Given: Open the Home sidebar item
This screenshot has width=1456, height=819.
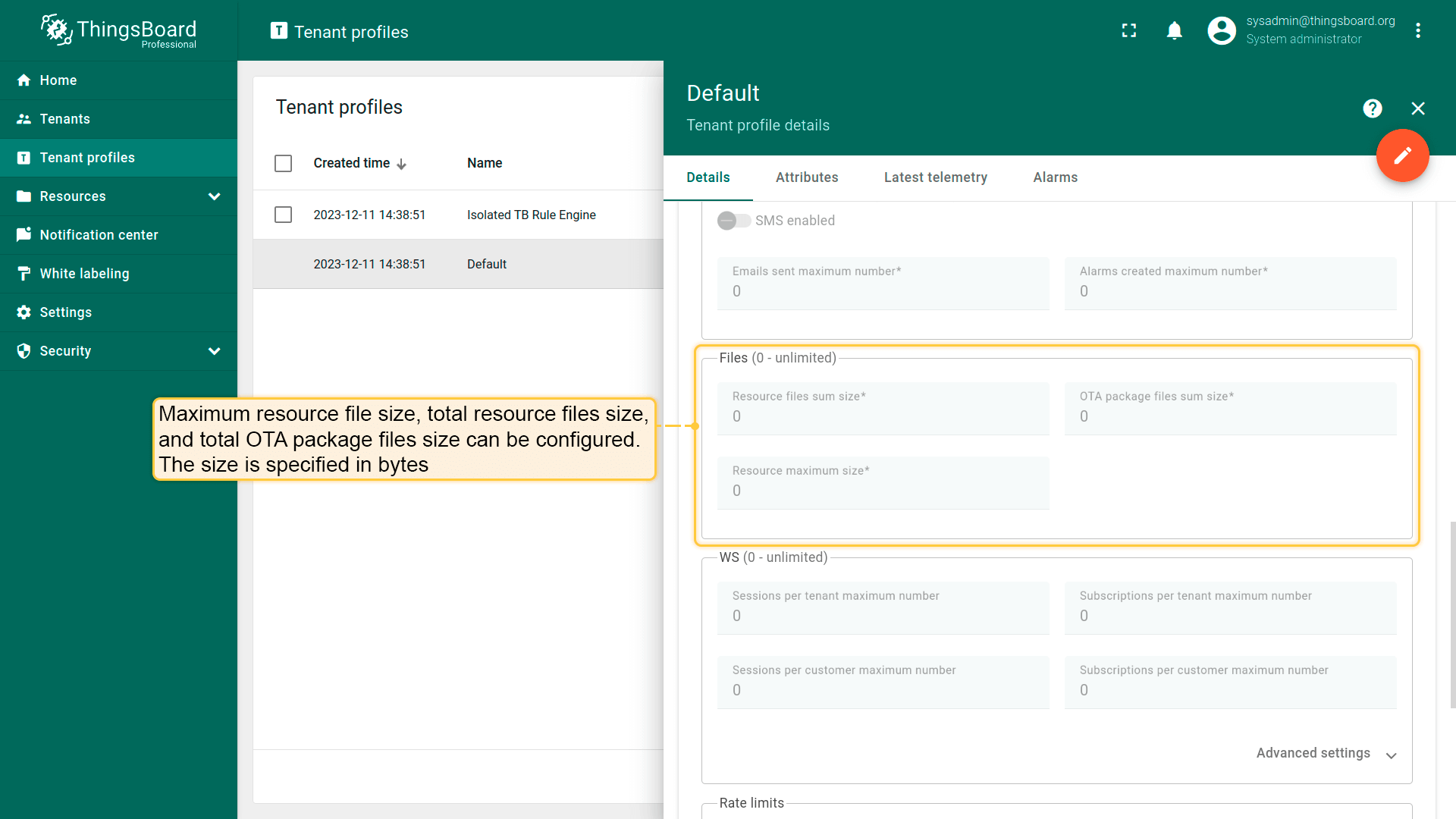Looking at the screenshot, I should pyautogui.click(x=58, y=80).
